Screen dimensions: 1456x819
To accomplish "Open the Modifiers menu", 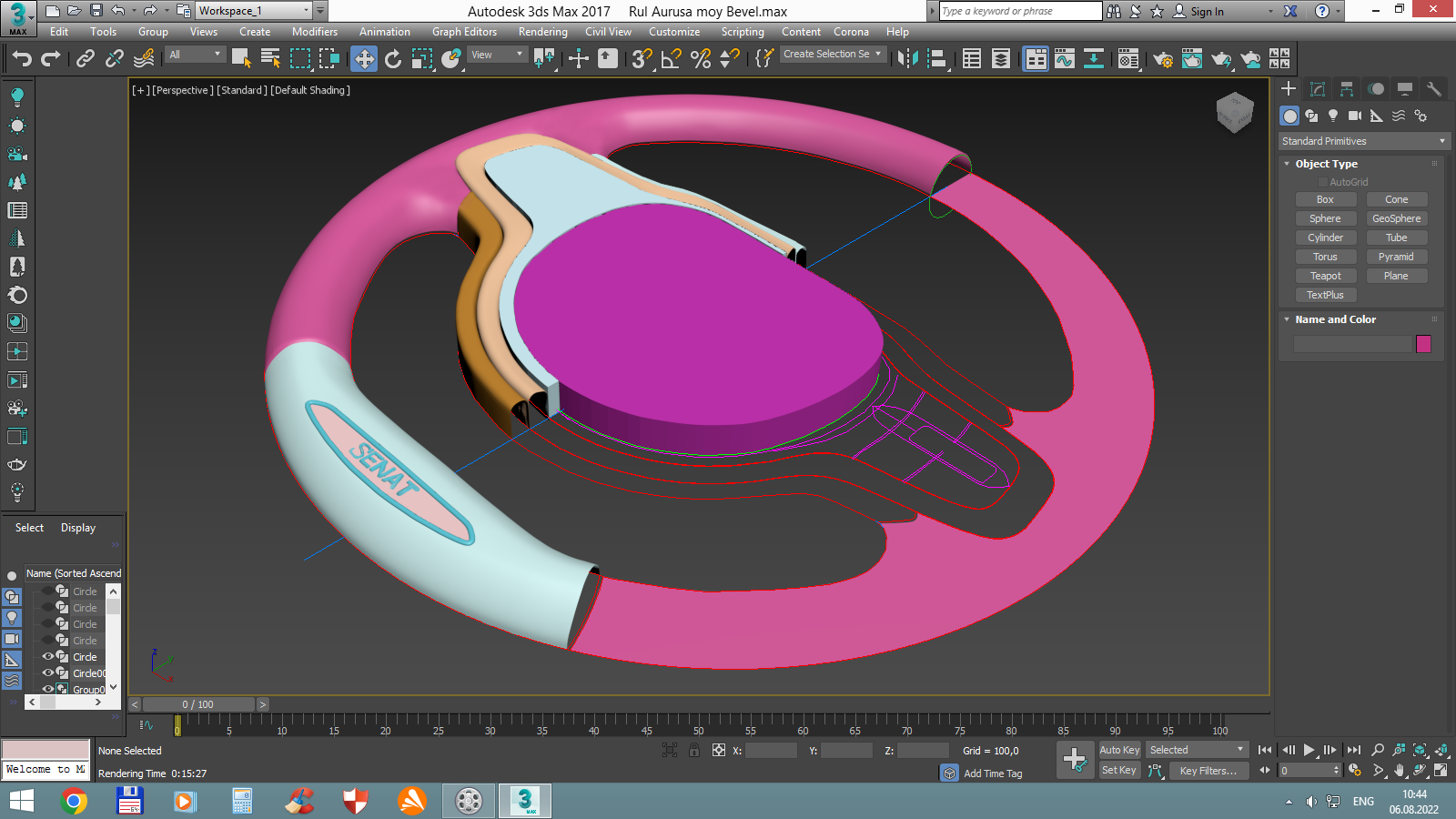I will 314,32.
